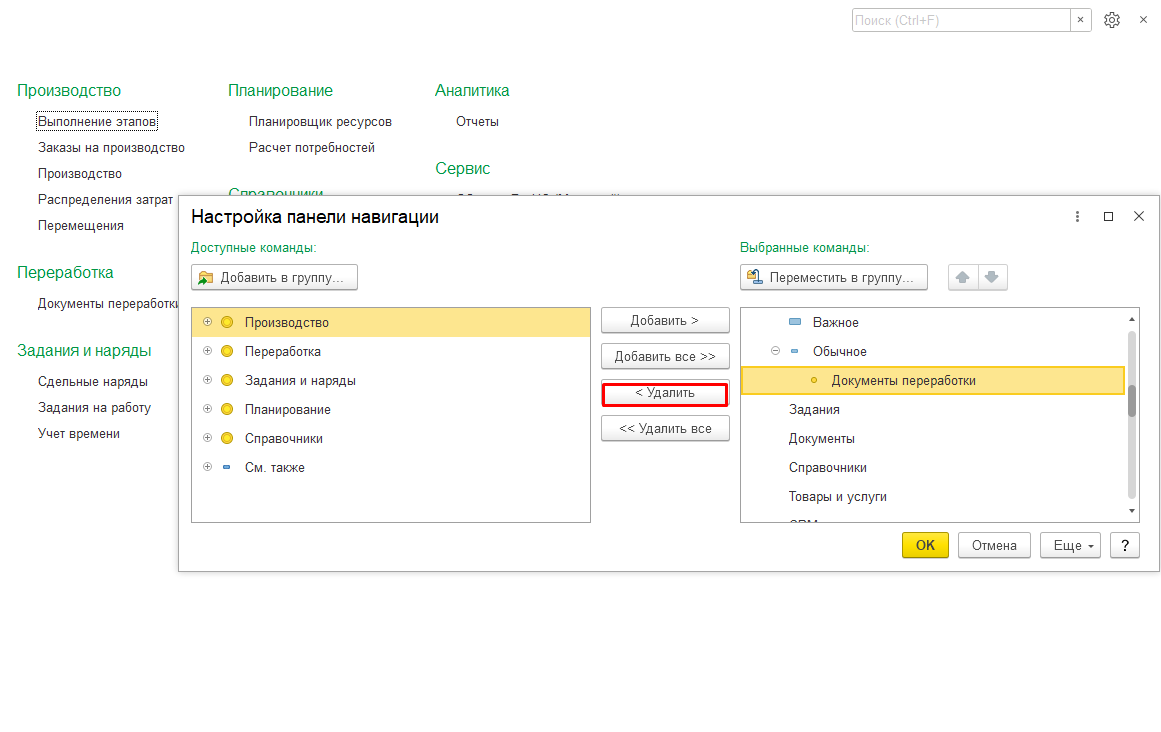Image resolution: width=1161 pixels, height=732 pixels.
Task: Expand the См. также tree node
Action: [x=207, y=467]
